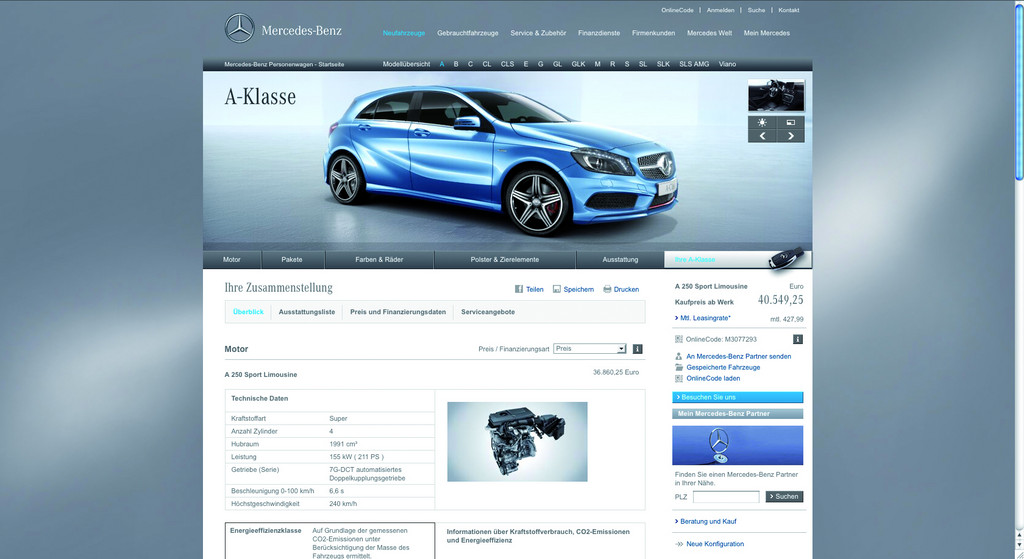Choose model class Viano
This screenshot has height=559, width=1024.
click(728, 64)
